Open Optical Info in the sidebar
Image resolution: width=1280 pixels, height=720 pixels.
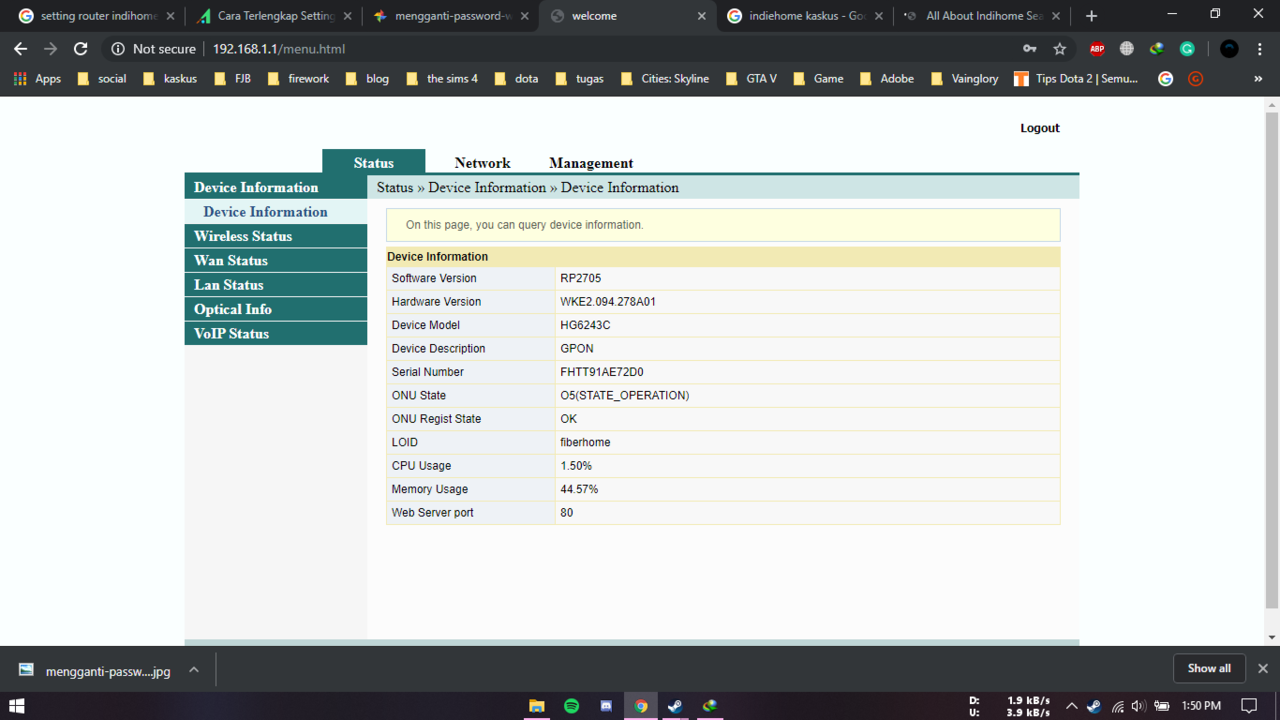click(x=233, y=309)
